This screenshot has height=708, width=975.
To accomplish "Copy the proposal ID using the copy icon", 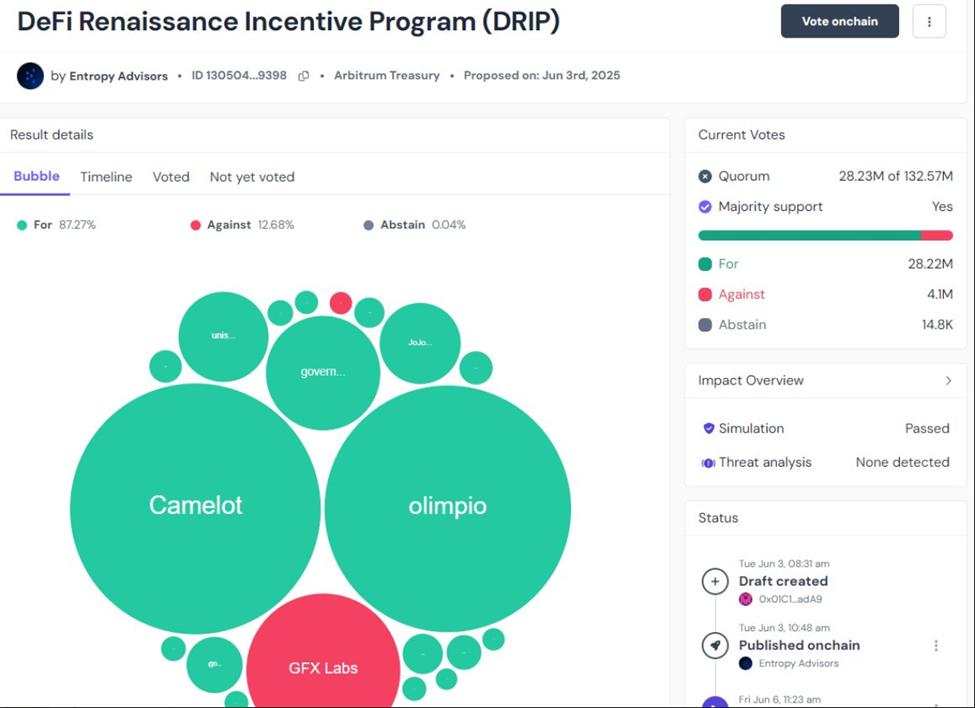I will (303, 75).
